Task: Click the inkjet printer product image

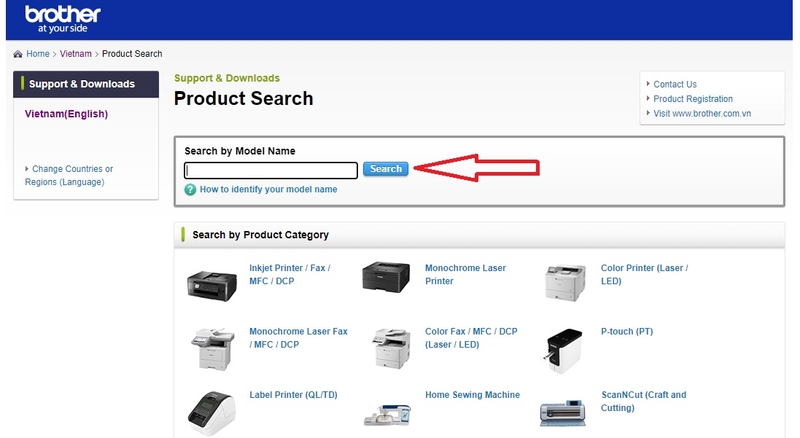Action: coord(212,285)
